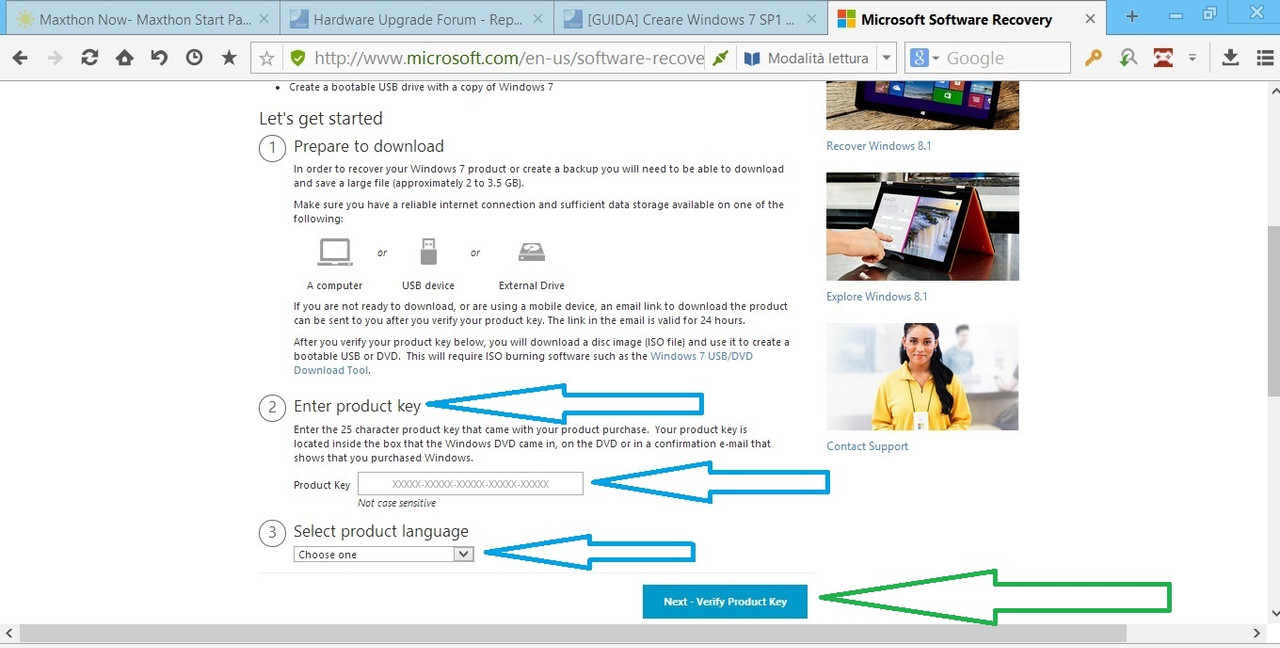
Task: Open the Choose one language dropdown
Action: coord(383,554)
